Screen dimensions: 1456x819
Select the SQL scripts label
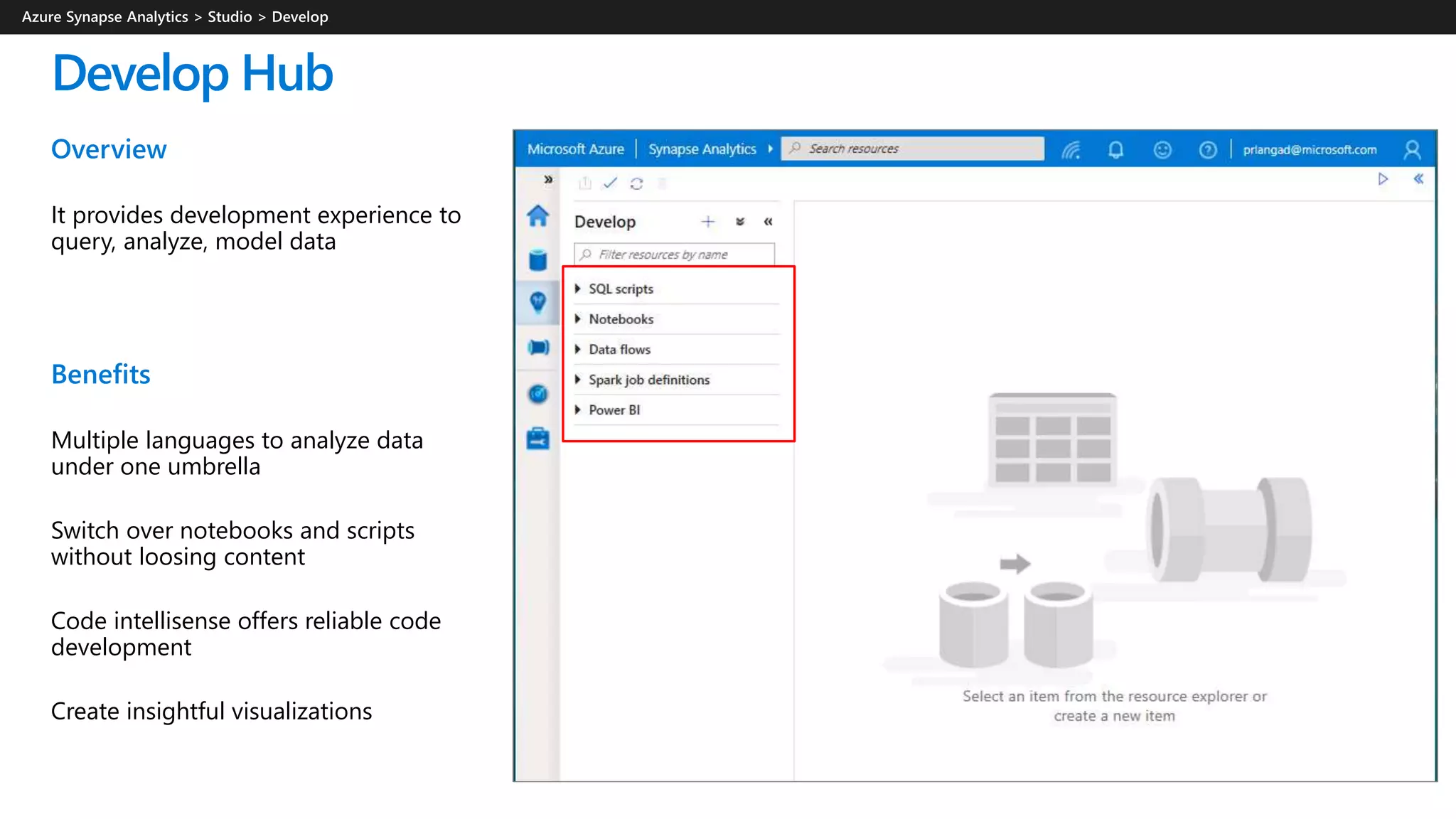click(x=621, y=289)
